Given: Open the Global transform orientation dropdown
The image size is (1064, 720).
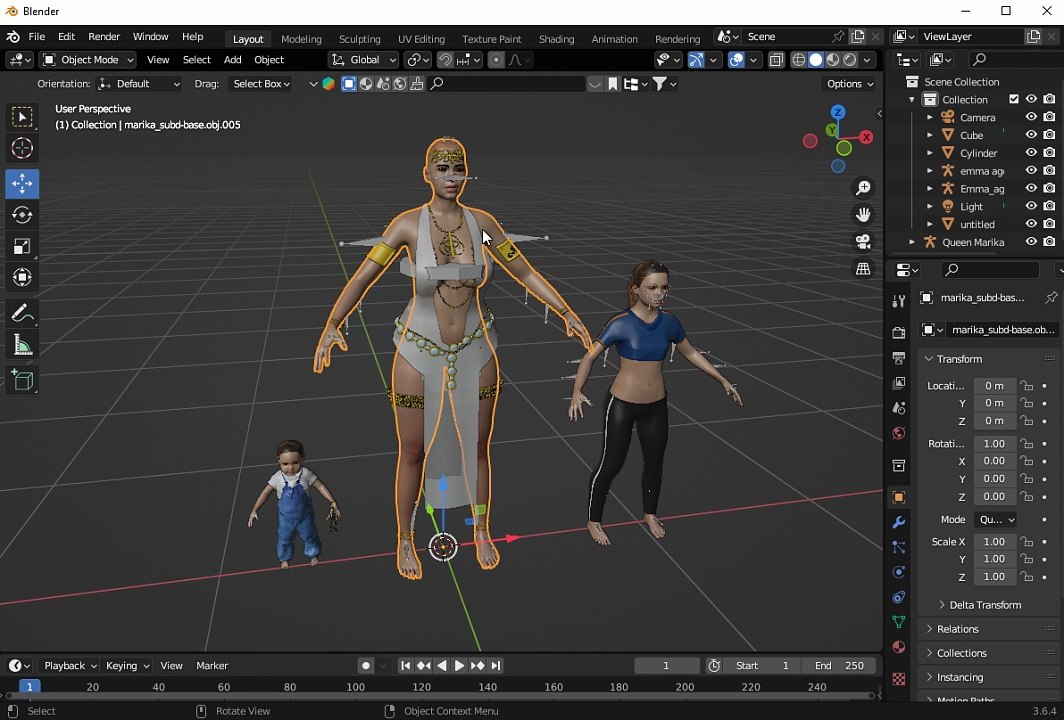Looking at the screenshot, I should coord(363,60).
